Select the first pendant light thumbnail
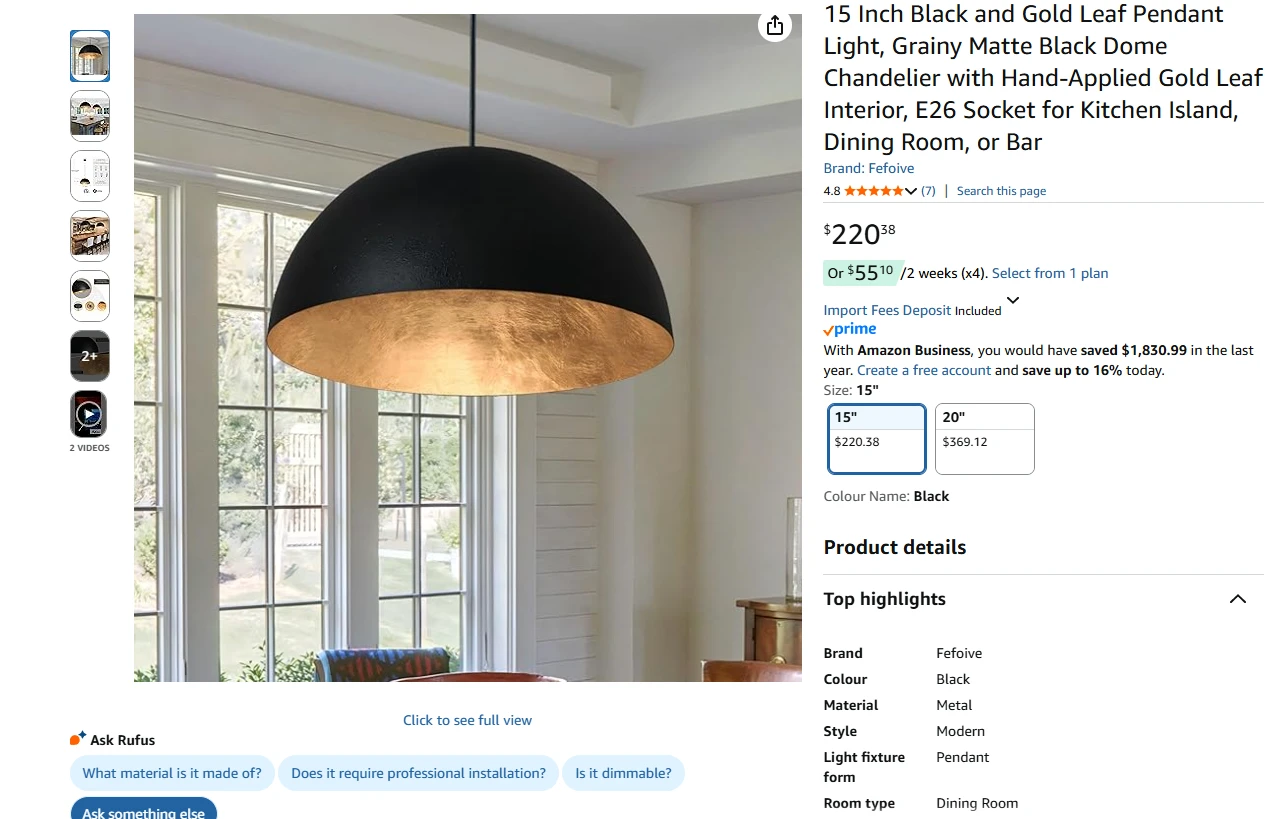This screenshot has width=1280, height=819. (89, 55)
